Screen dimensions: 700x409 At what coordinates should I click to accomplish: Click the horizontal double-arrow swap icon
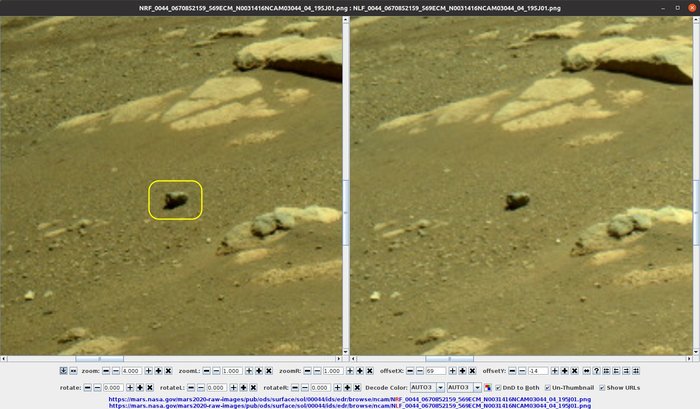pos(586,371)
